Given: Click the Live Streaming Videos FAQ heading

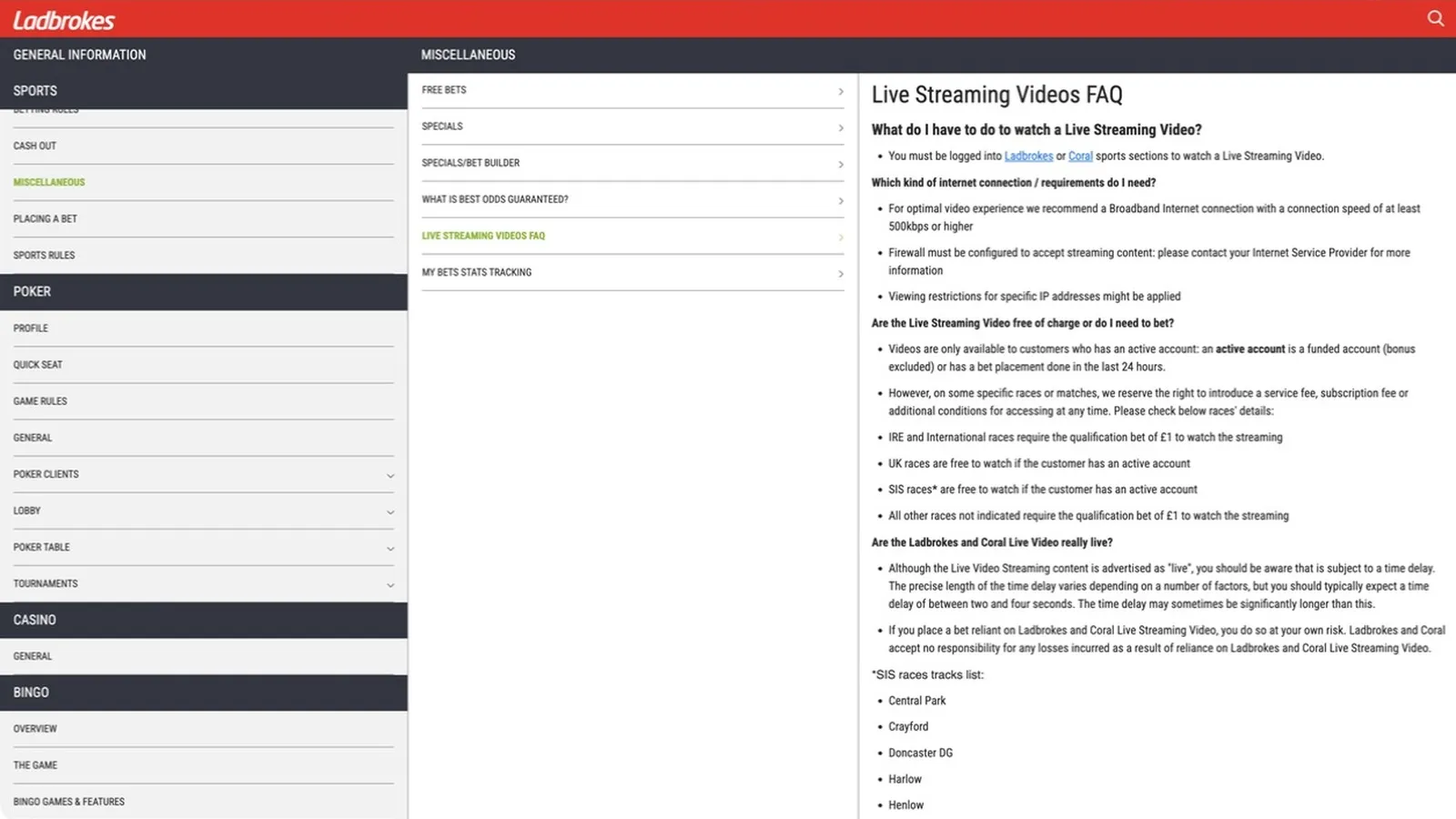Looking at the screenshot, I should [996, 95].
